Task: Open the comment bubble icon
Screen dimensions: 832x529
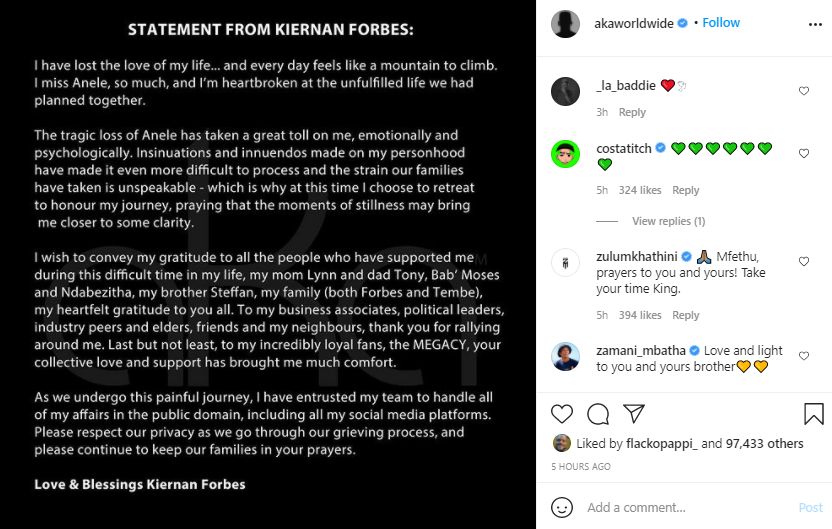Action: click(598, 414)
